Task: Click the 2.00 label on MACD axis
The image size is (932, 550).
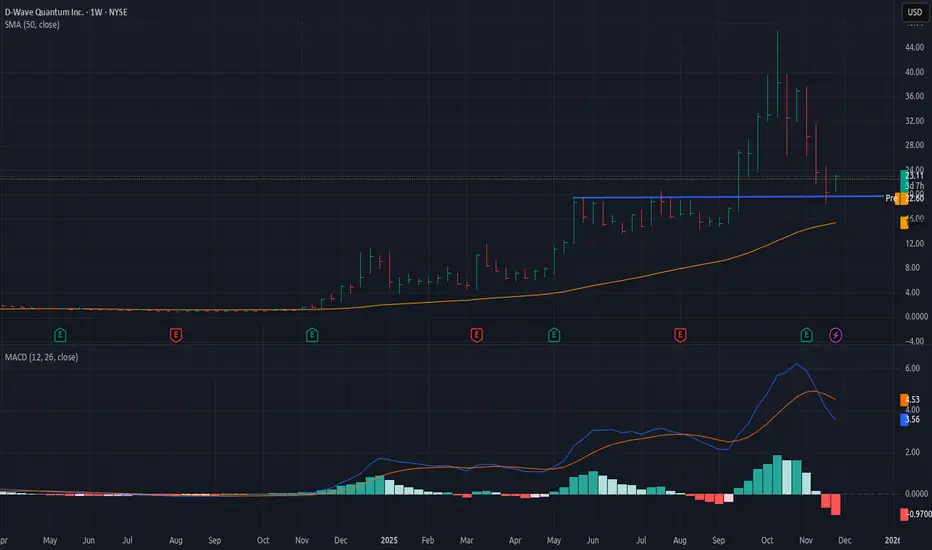Action: point(912,452)
